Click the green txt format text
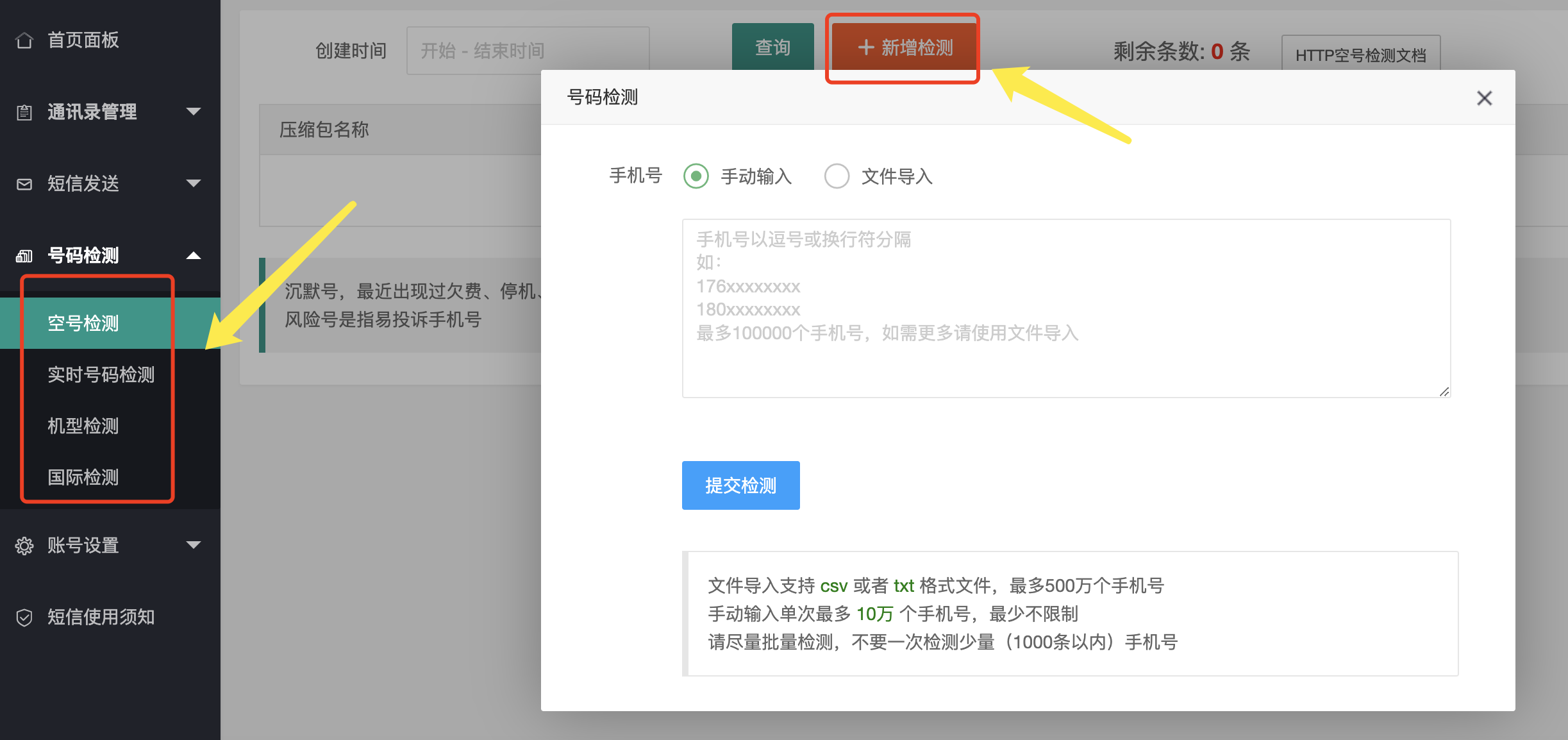This screenshot has width=1568, height=740. pos(904,586)
